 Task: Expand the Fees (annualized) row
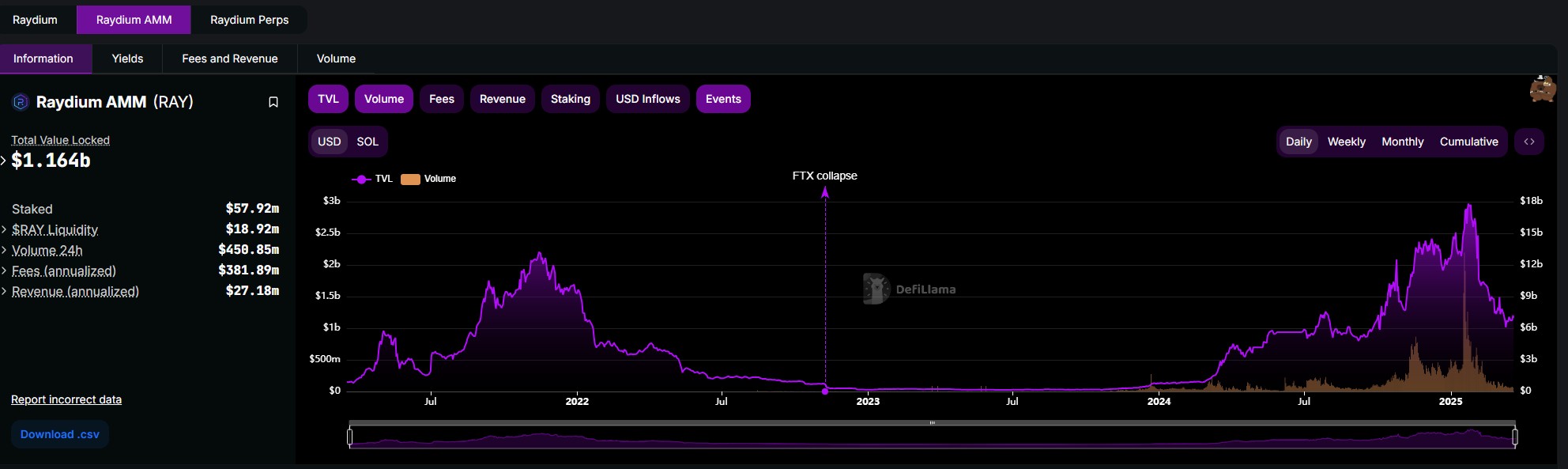tap(5, 270)
